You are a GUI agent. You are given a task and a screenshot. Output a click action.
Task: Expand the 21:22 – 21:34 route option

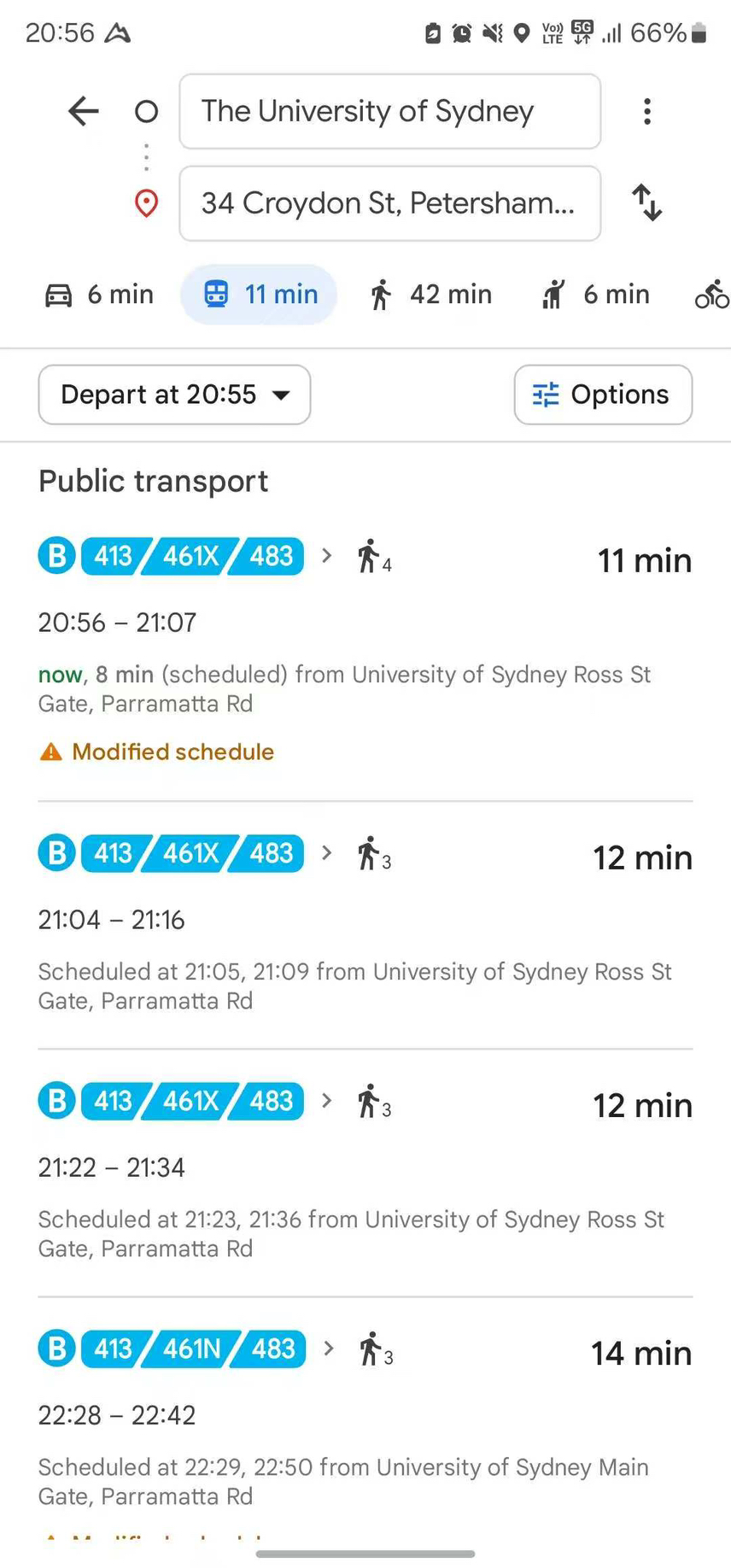tap(365, 1173)
